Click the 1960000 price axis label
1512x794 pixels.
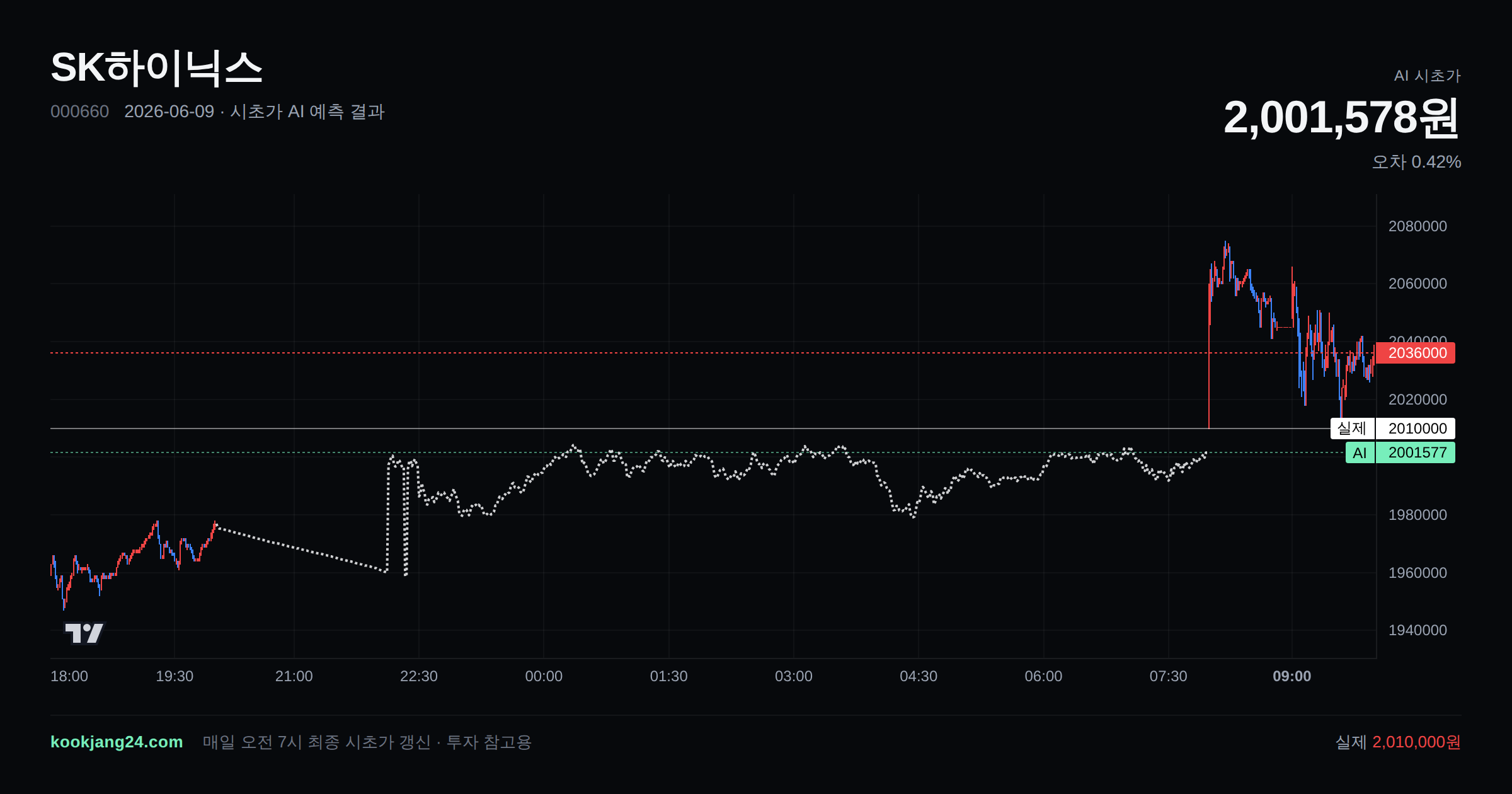1417,573
